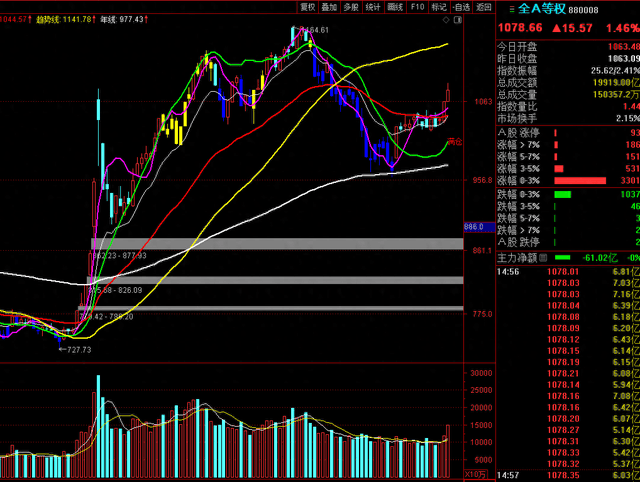Activate the 画线 drawing tool
The width and height of the screenshot is (640, 482).
(395, 7)
